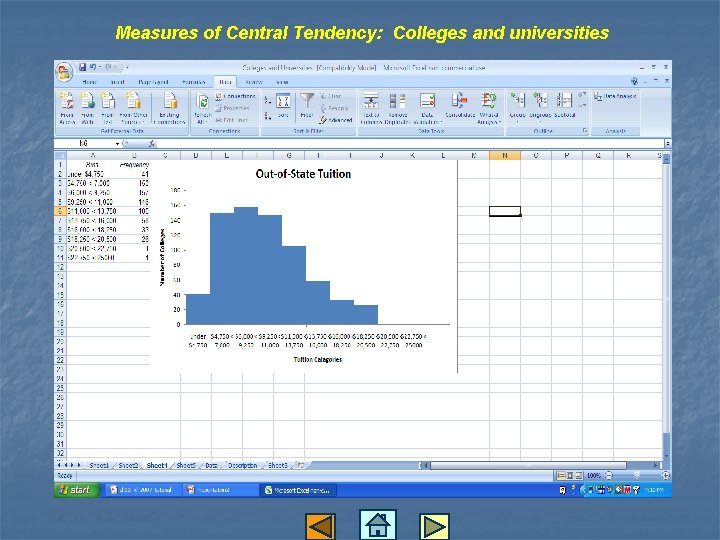This screenshot has height=540, width=720.
Task: Click Insert Worksheet tab icon
Action: coord(300,465)
